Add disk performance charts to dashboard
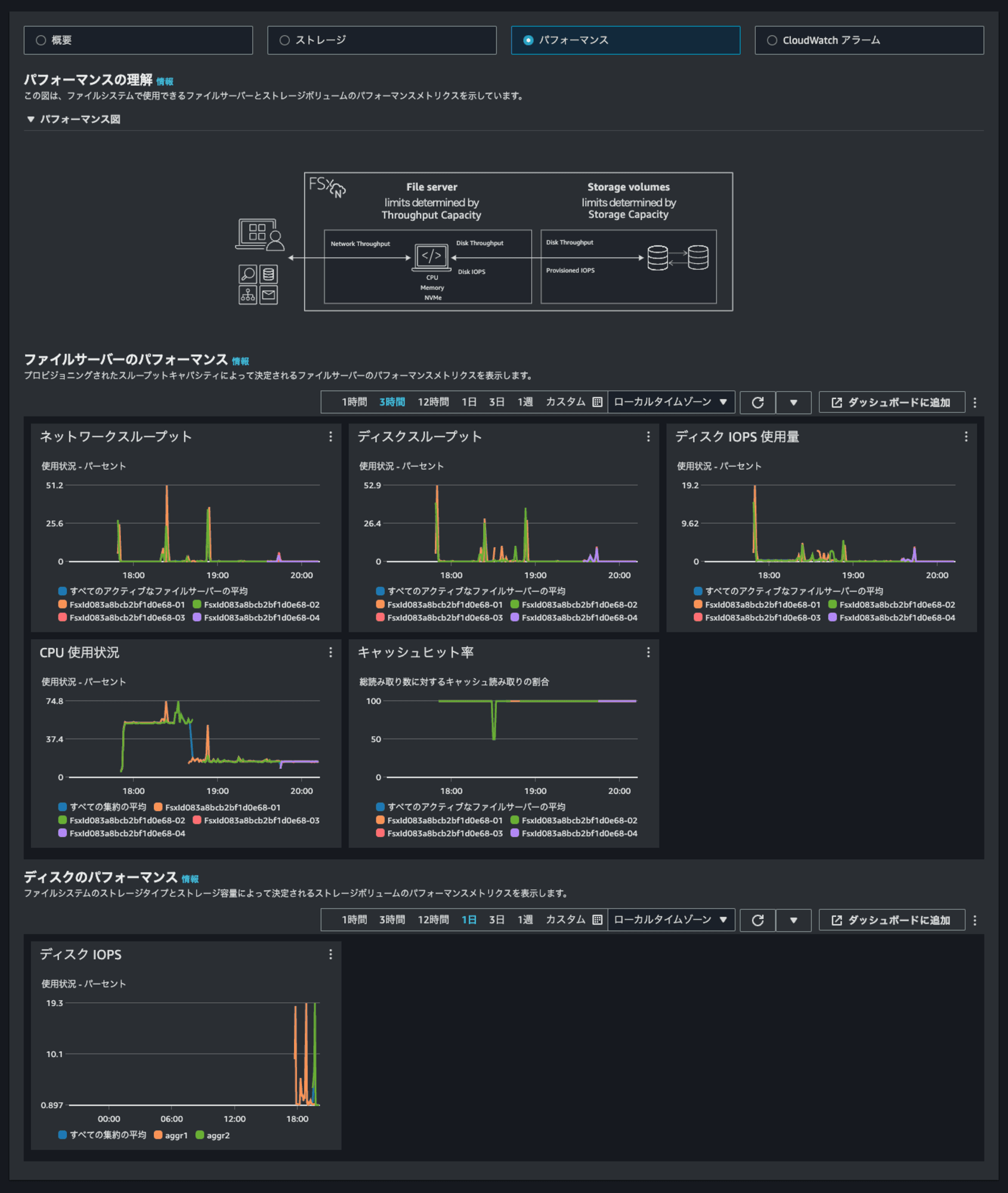 click(x=892, y=920)
